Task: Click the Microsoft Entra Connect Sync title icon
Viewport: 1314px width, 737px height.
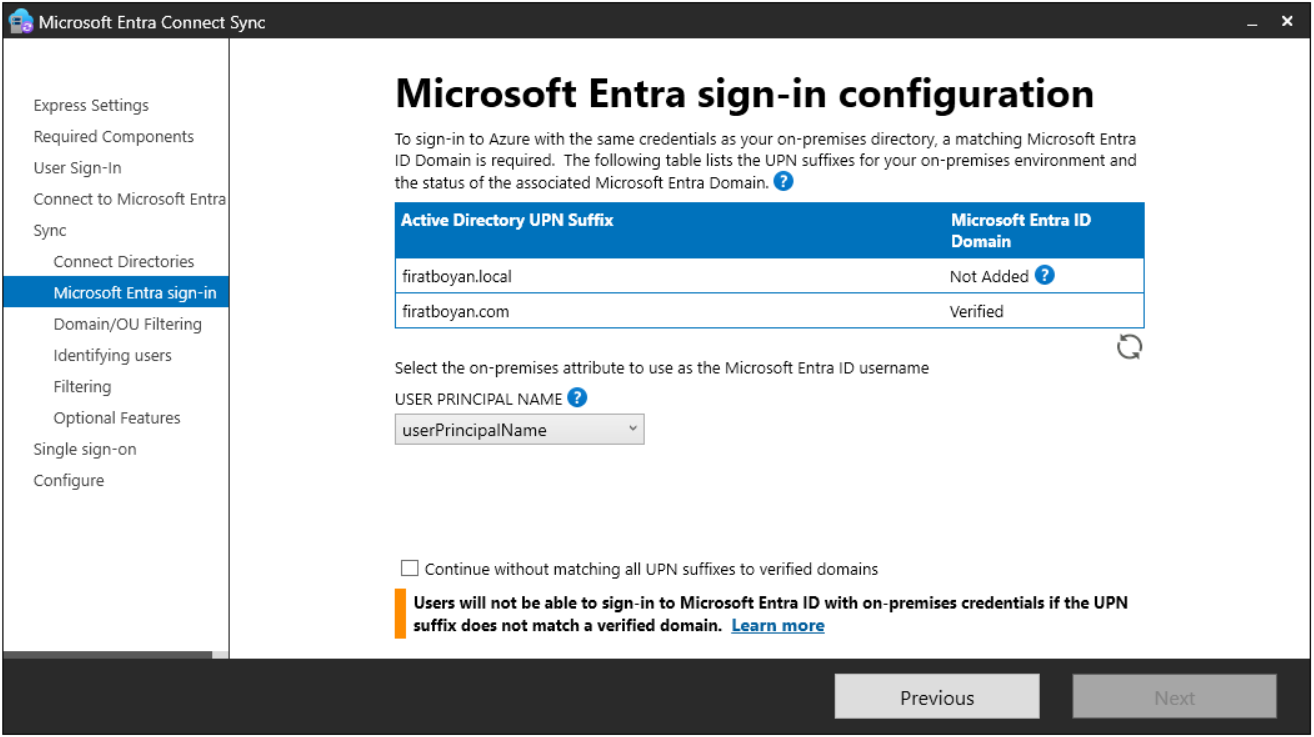Action: (20, 21)
